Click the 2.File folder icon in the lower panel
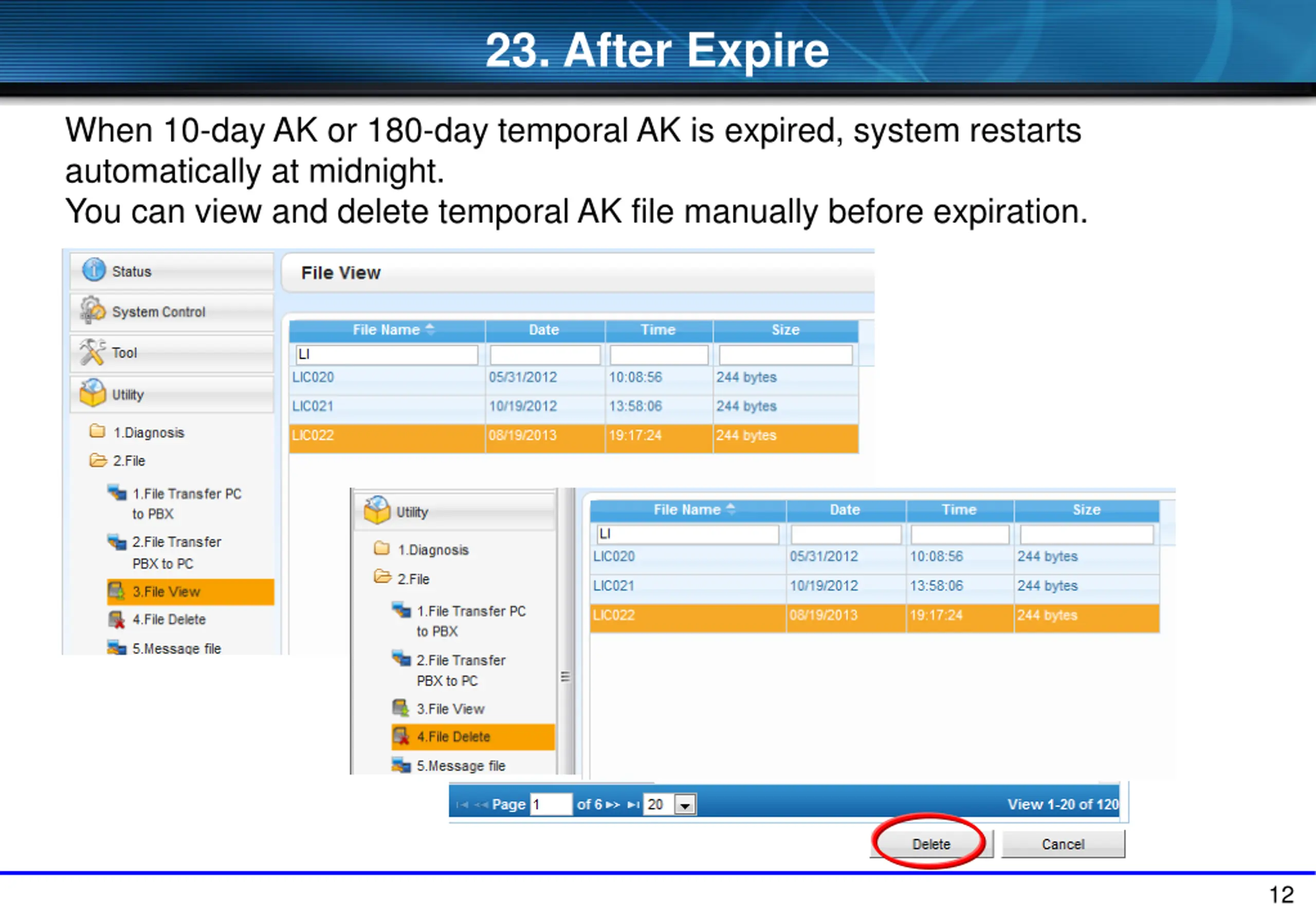This screenshot has width=1316, height=911. coord(382,577)
